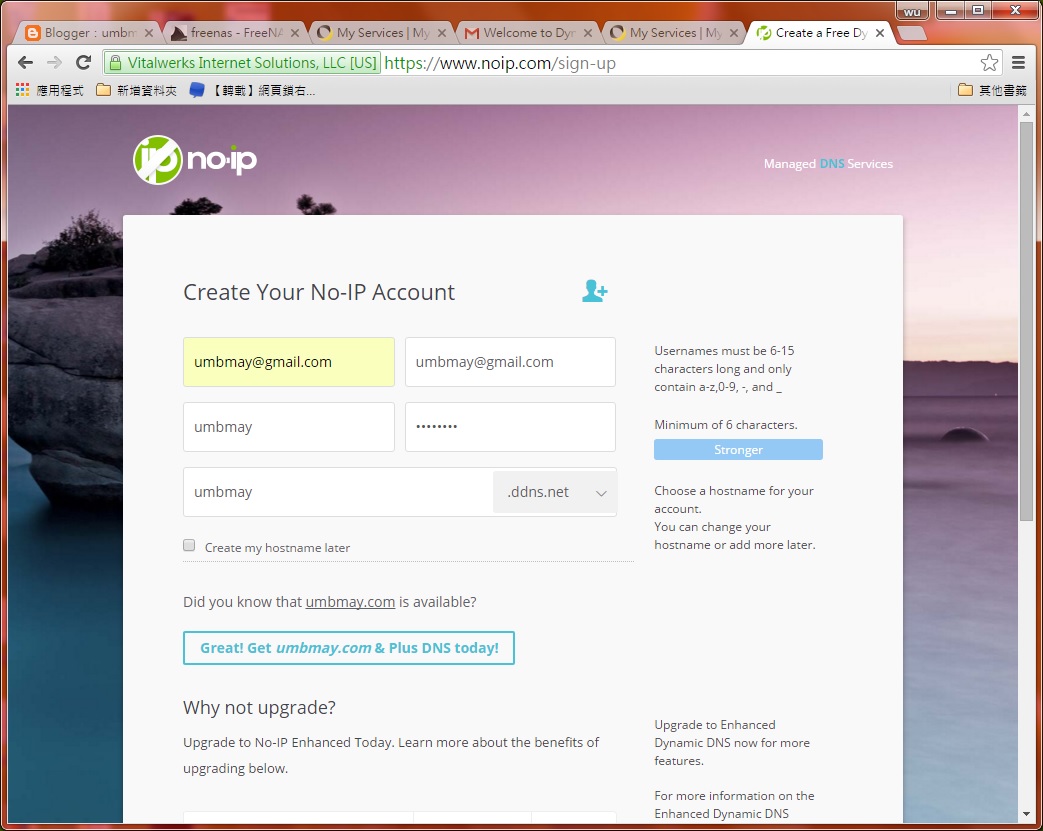Expand the .ddns.net domain dropdown
This screenshot has width=1043, height=831.
(x=555, y=492)
